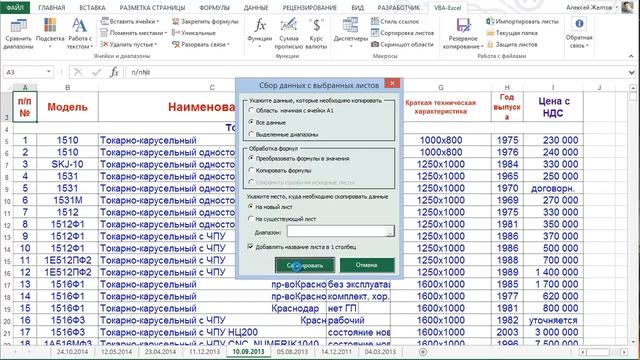
Task: Collapse the ribbon with the arrow
Action: click(x=631, y=56)
